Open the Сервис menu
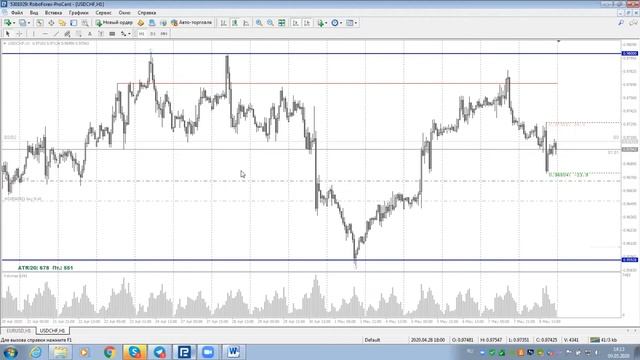The width and height of the screenshot is (640, 360). [104, 13]
